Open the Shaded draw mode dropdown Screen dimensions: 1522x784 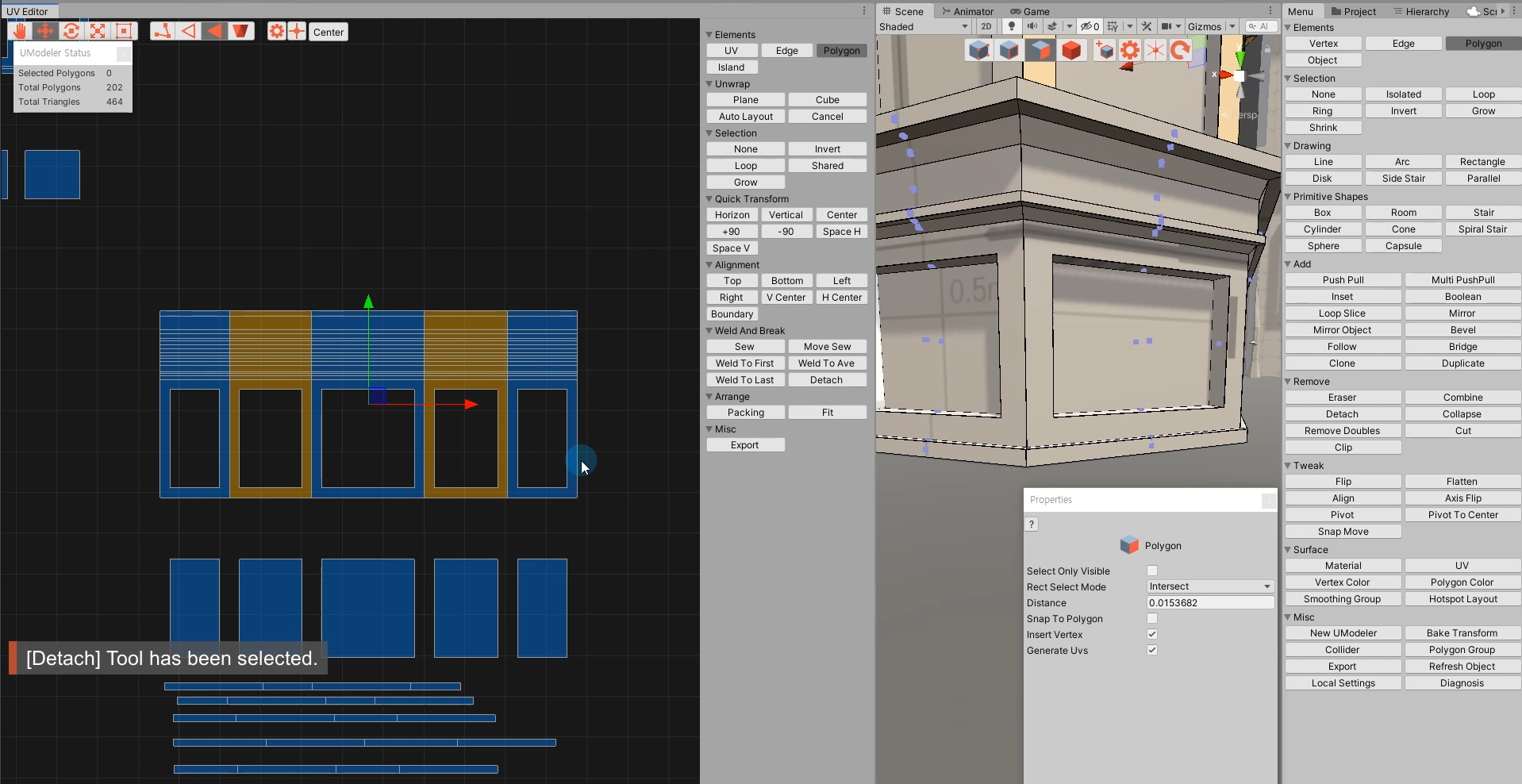click(x=924, y=26)
